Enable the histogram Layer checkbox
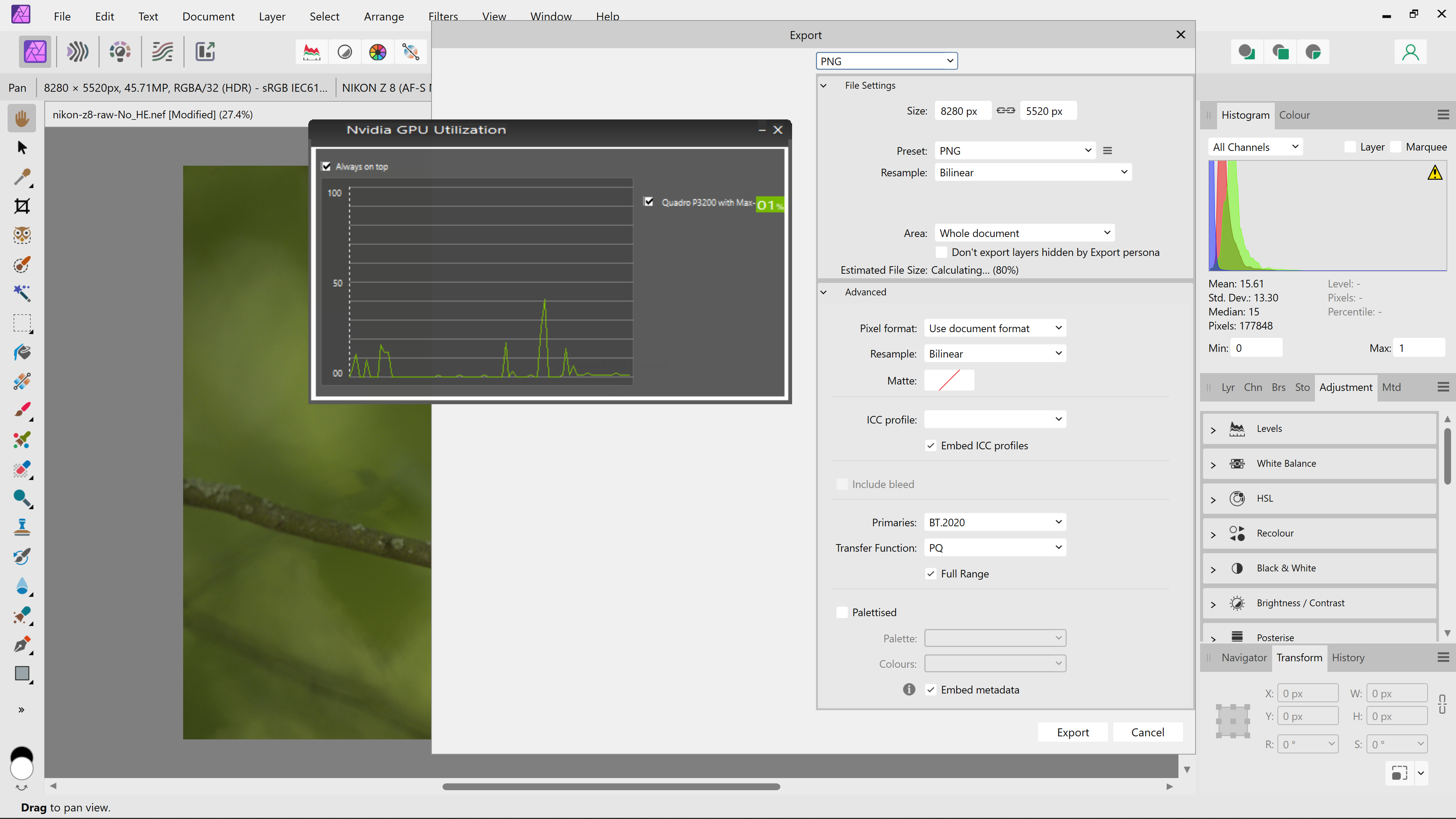This screenshot has width=1456, height=819. coord(1350,147)
